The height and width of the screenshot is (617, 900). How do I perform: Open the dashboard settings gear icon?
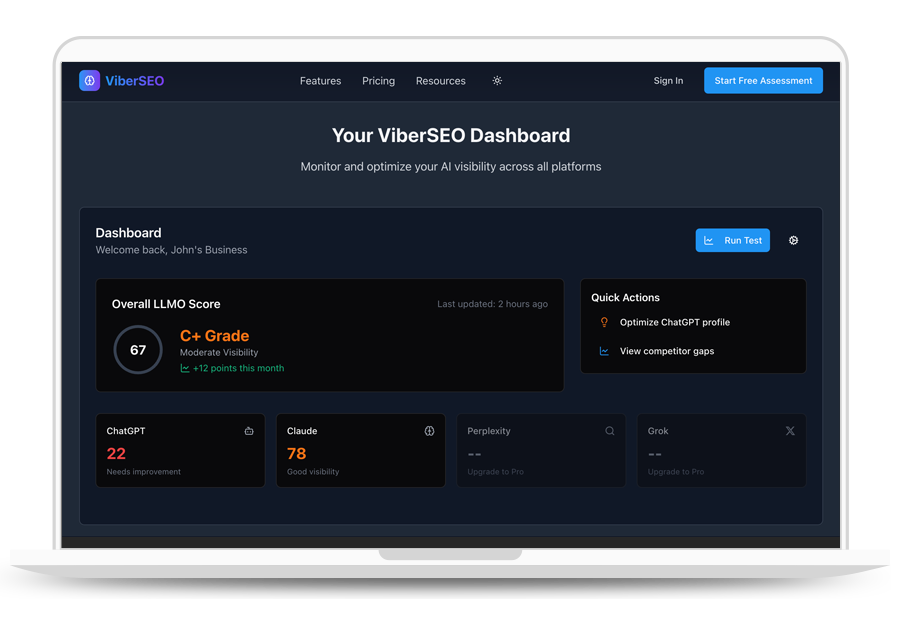793,240
